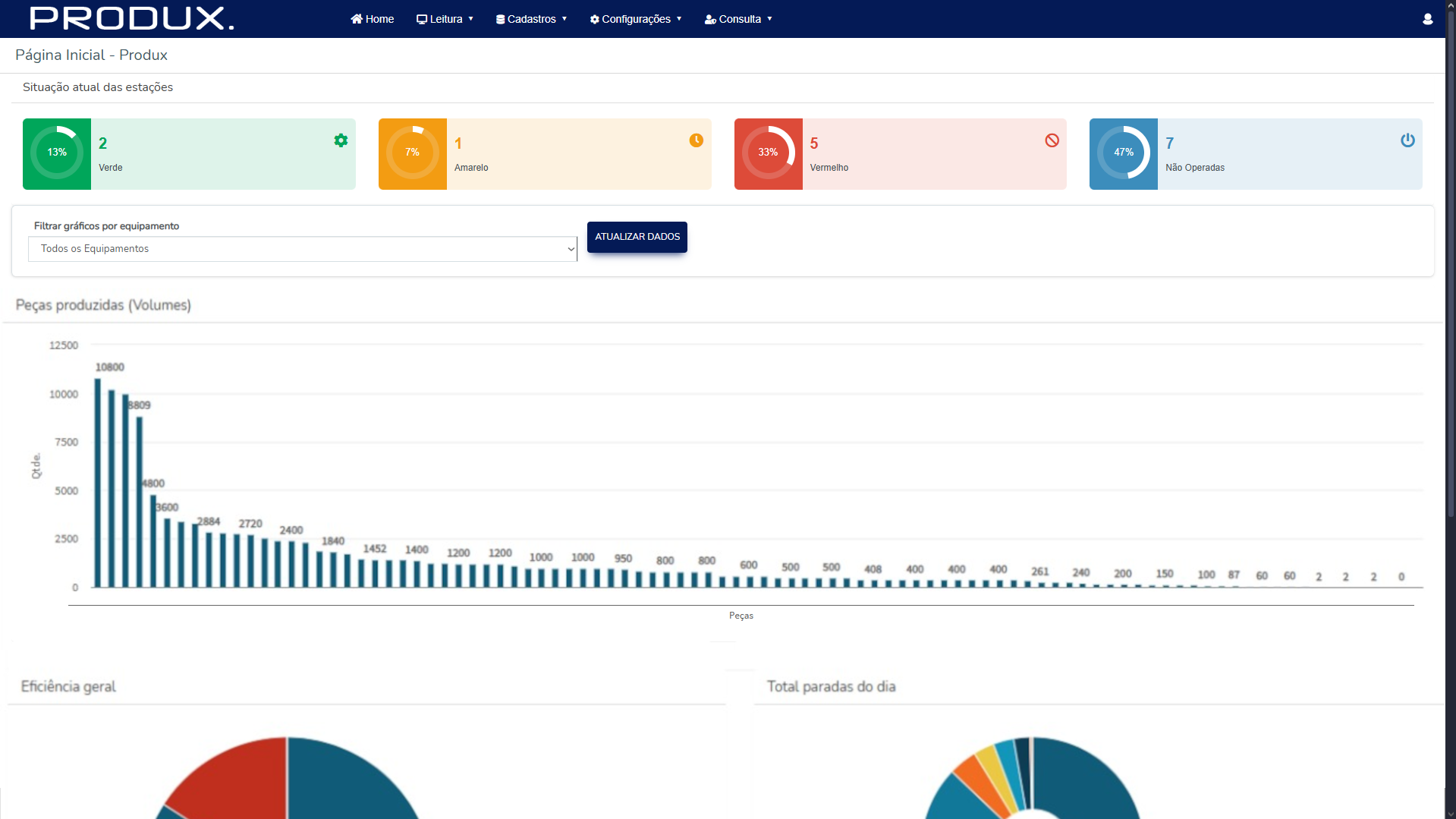This screenshot has height=819, width=1456.
Task: Click the gear icon beside Configurações
Action: tap(595, 19)
